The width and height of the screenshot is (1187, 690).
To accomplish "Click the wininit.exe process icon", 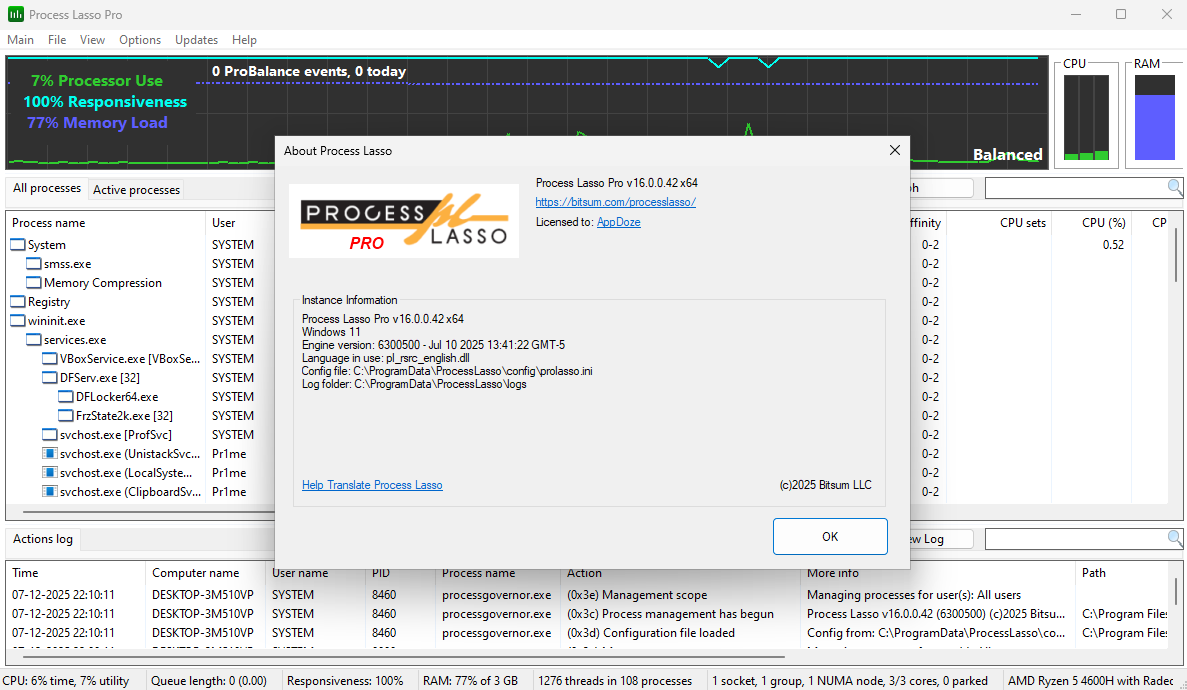I will (x=17, y=320).
